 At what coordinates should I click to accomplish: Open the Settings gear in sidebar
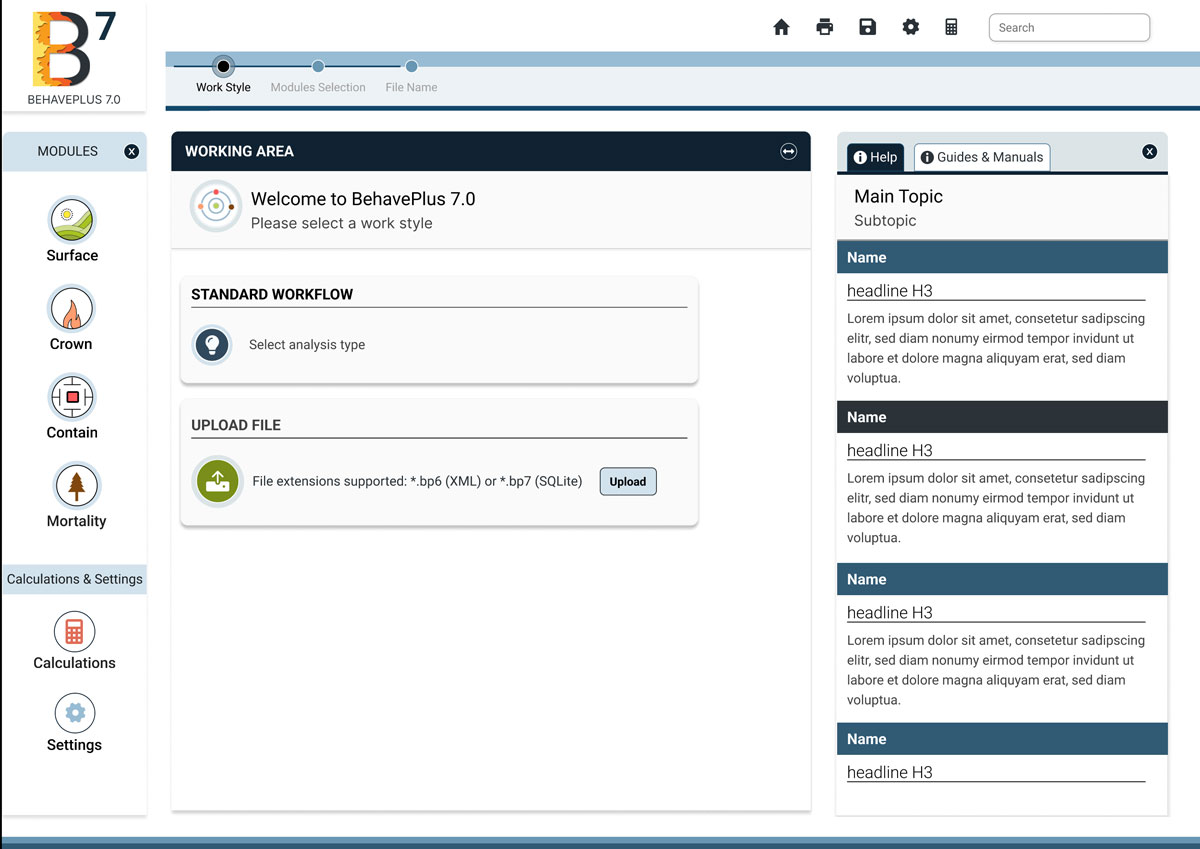74,712
